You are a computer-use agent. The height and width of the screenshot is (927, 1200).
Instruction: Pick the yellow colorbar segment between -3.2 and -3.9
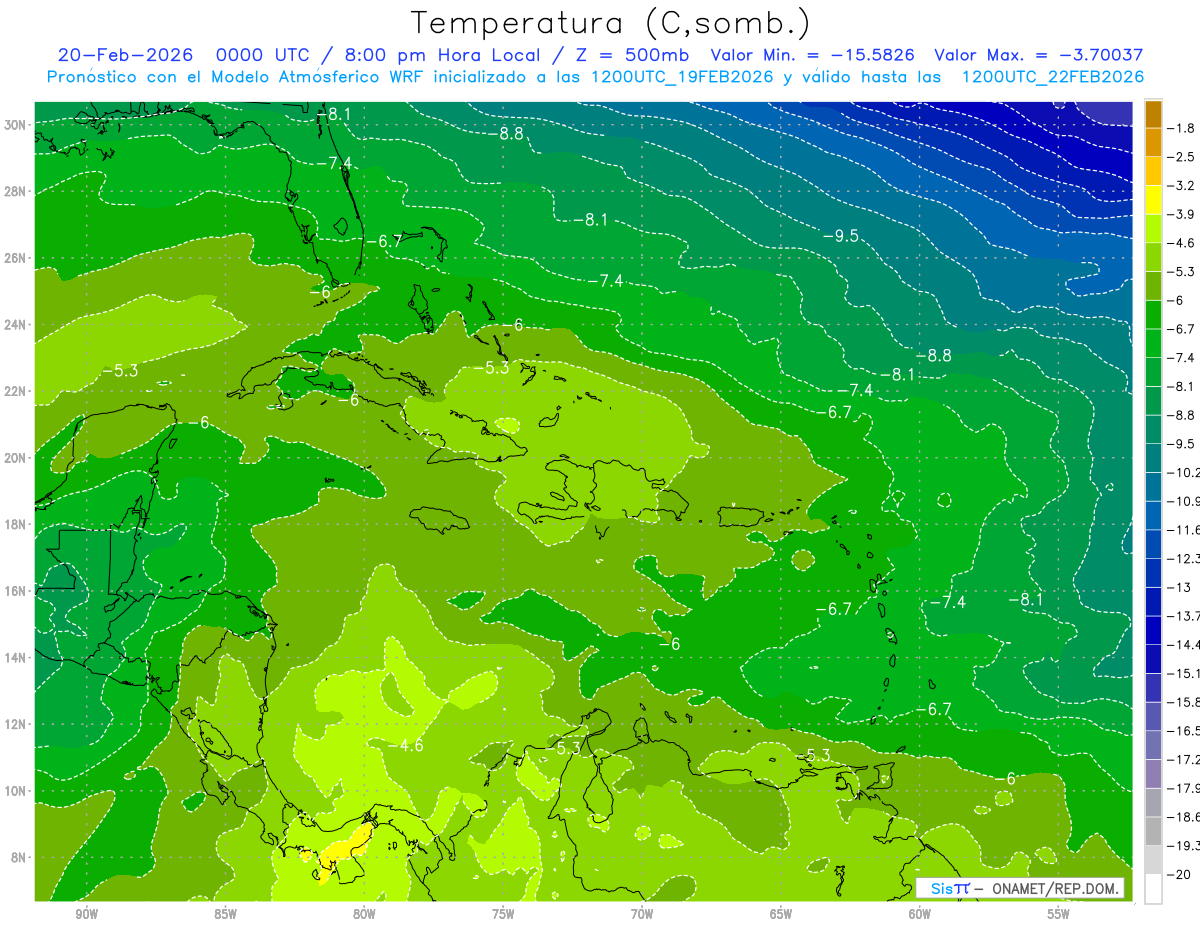1153,200
